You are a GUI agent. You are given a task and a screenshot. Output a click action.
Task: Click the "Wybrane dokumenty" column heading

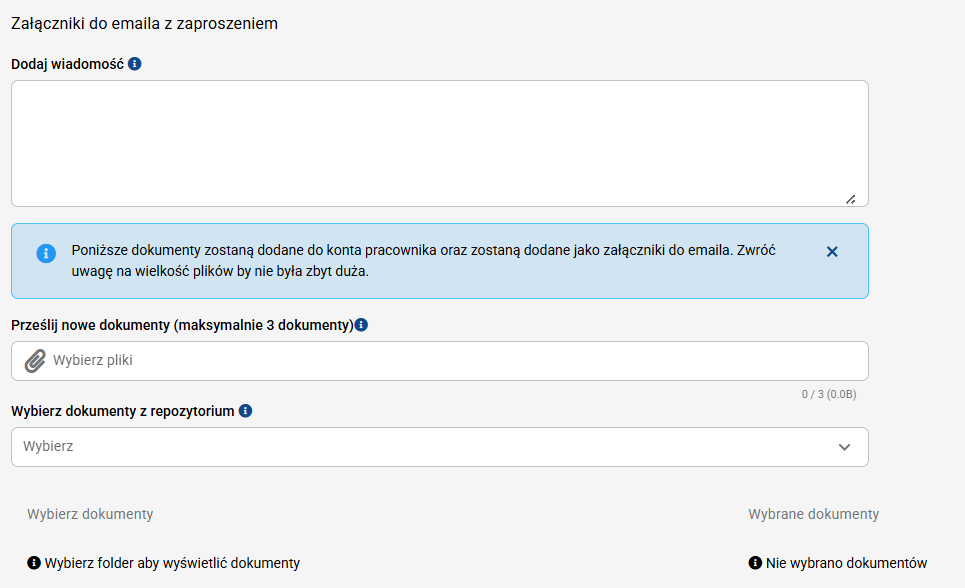tap(813, 514)
